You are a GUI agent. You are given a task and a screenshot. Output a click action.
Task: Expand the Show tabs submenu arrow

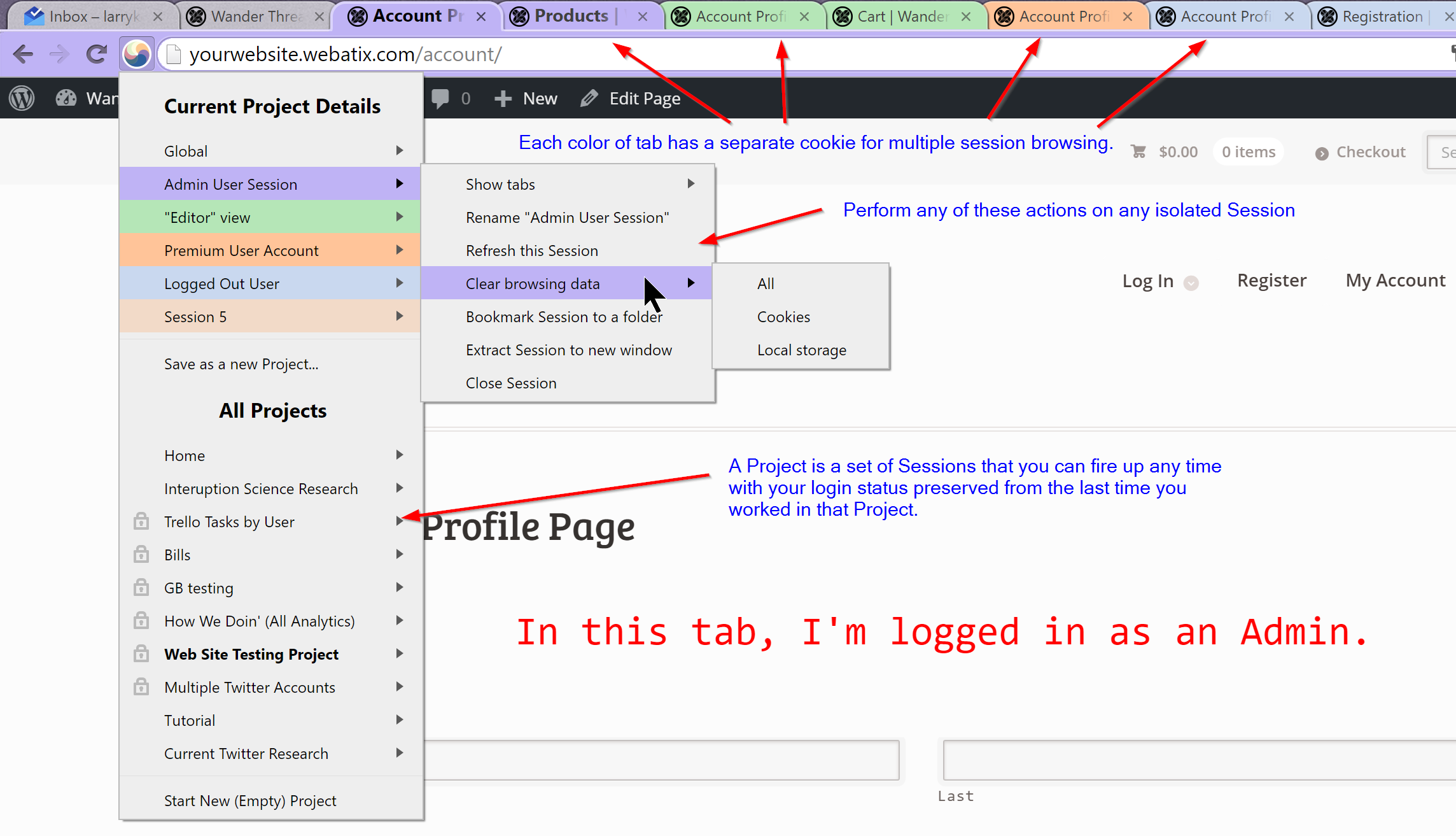pyautogui.click(x=691, y=184)
